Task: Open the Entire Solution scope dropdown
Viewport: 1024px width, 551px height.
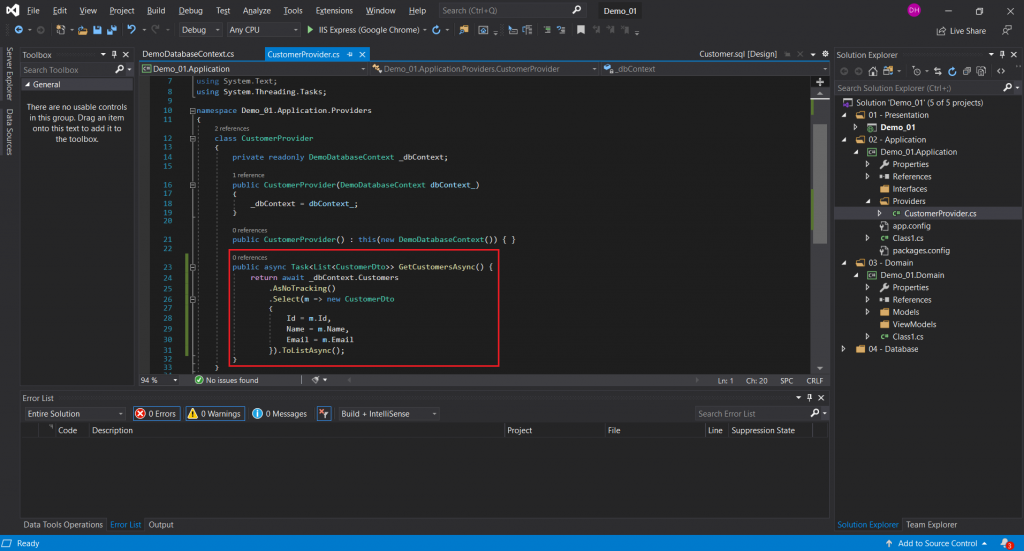Action: click(75, 413)
